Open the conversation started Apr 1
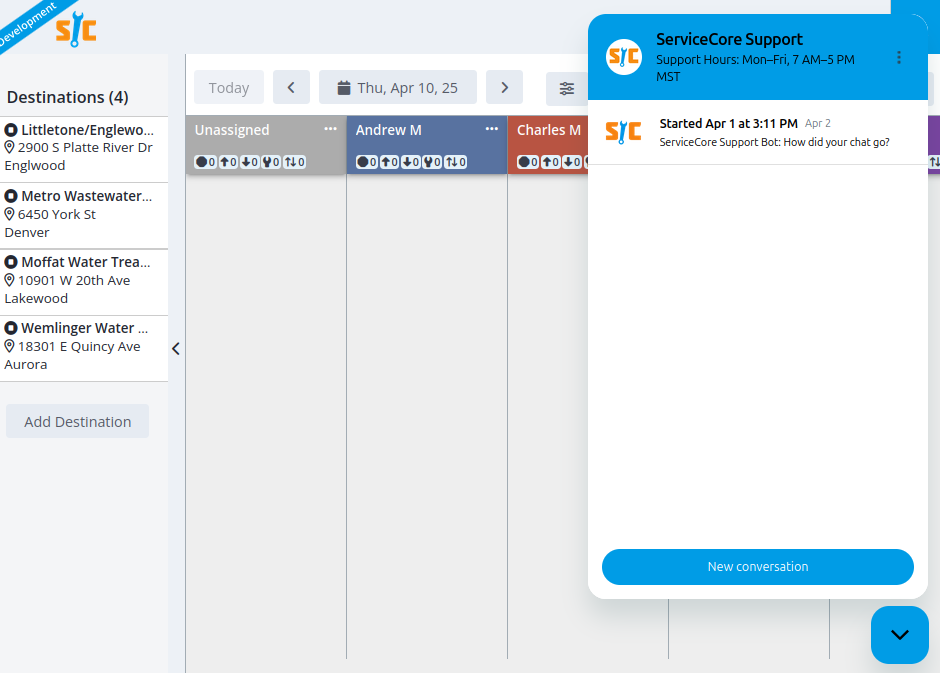The image size is (940, 673). pyautogui.click(x=758, y=132)
